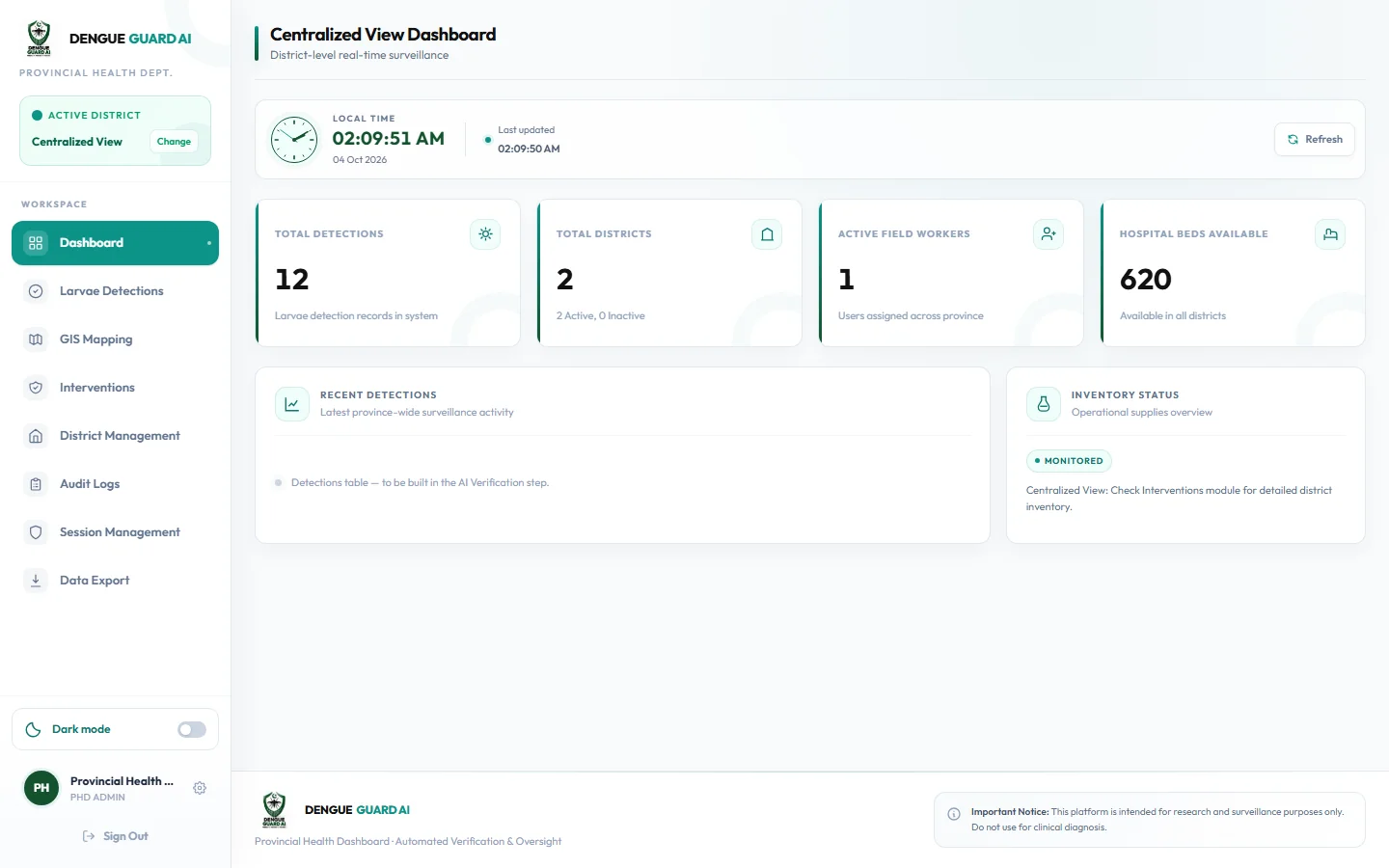This screenshot has height=868, width=1389.
Task: Open Larvae Detections from the sidebar
Action: tap(115, 291)
